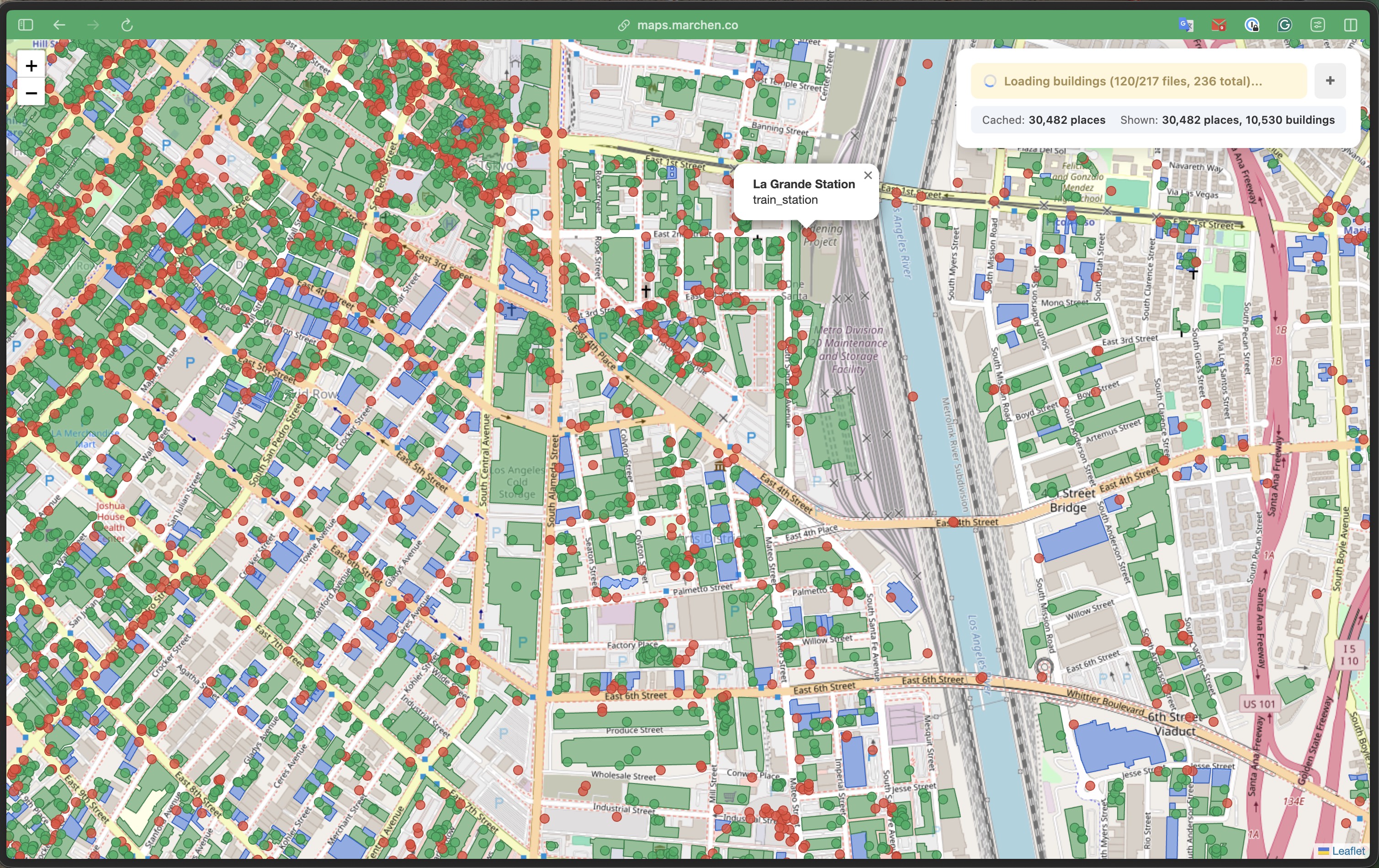Click the plus button beside the loading status
The height and width of the screenshot is (868, 1379).
click(1330, 81)
